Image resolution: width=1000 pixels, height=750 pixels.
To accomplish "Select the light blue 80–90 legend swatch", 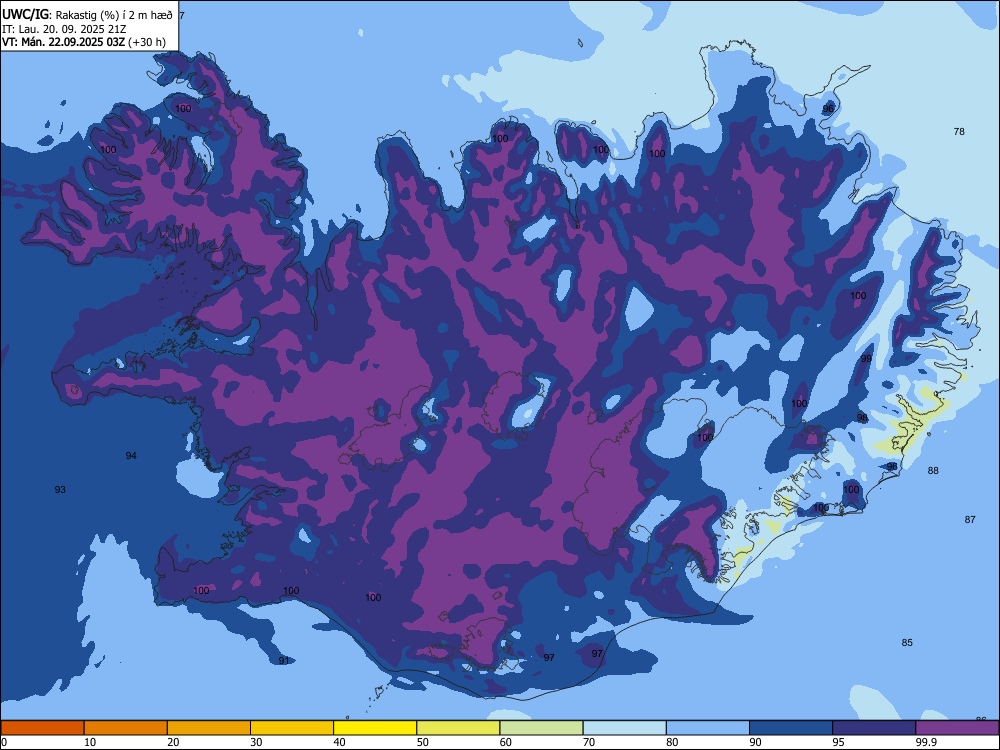I will [x=708, y=728].
